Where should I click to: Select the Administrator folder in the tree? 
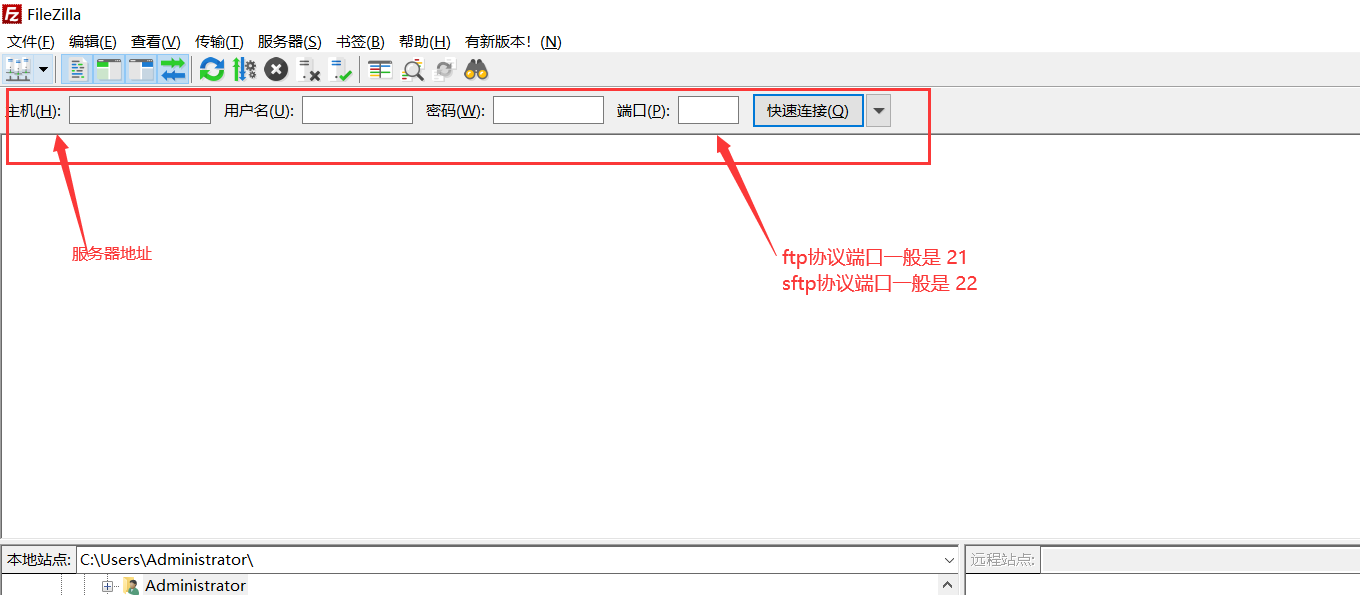point(195,586)
